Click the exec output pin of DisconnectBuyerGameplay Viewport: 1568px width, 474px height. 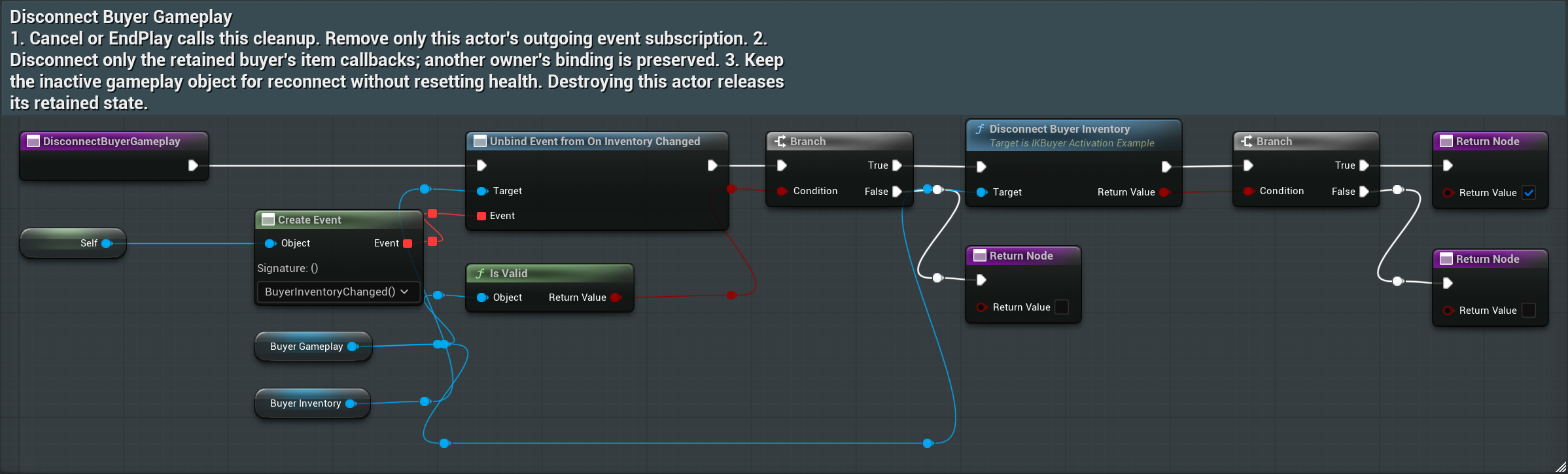pos(193,165)
